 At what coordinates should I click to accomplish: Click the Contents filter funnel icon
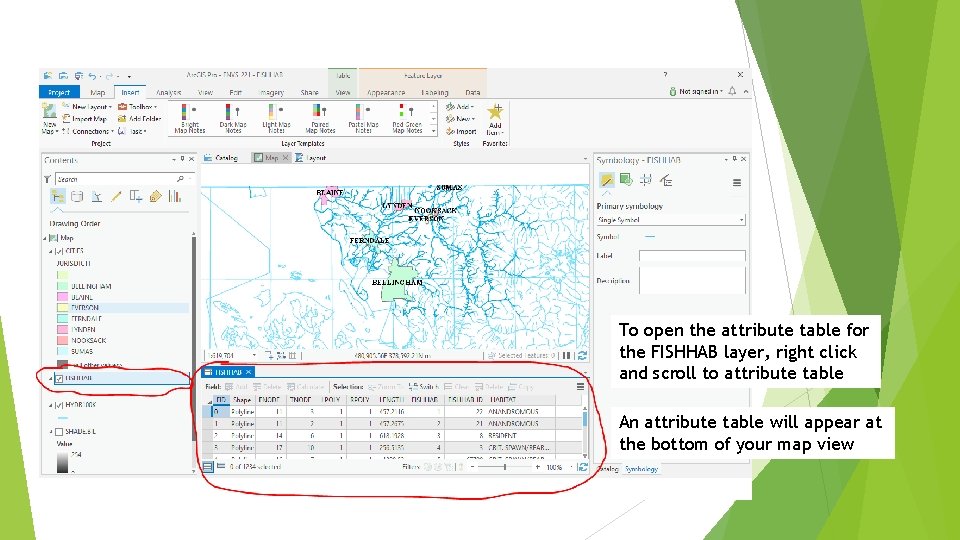[47, 179]
